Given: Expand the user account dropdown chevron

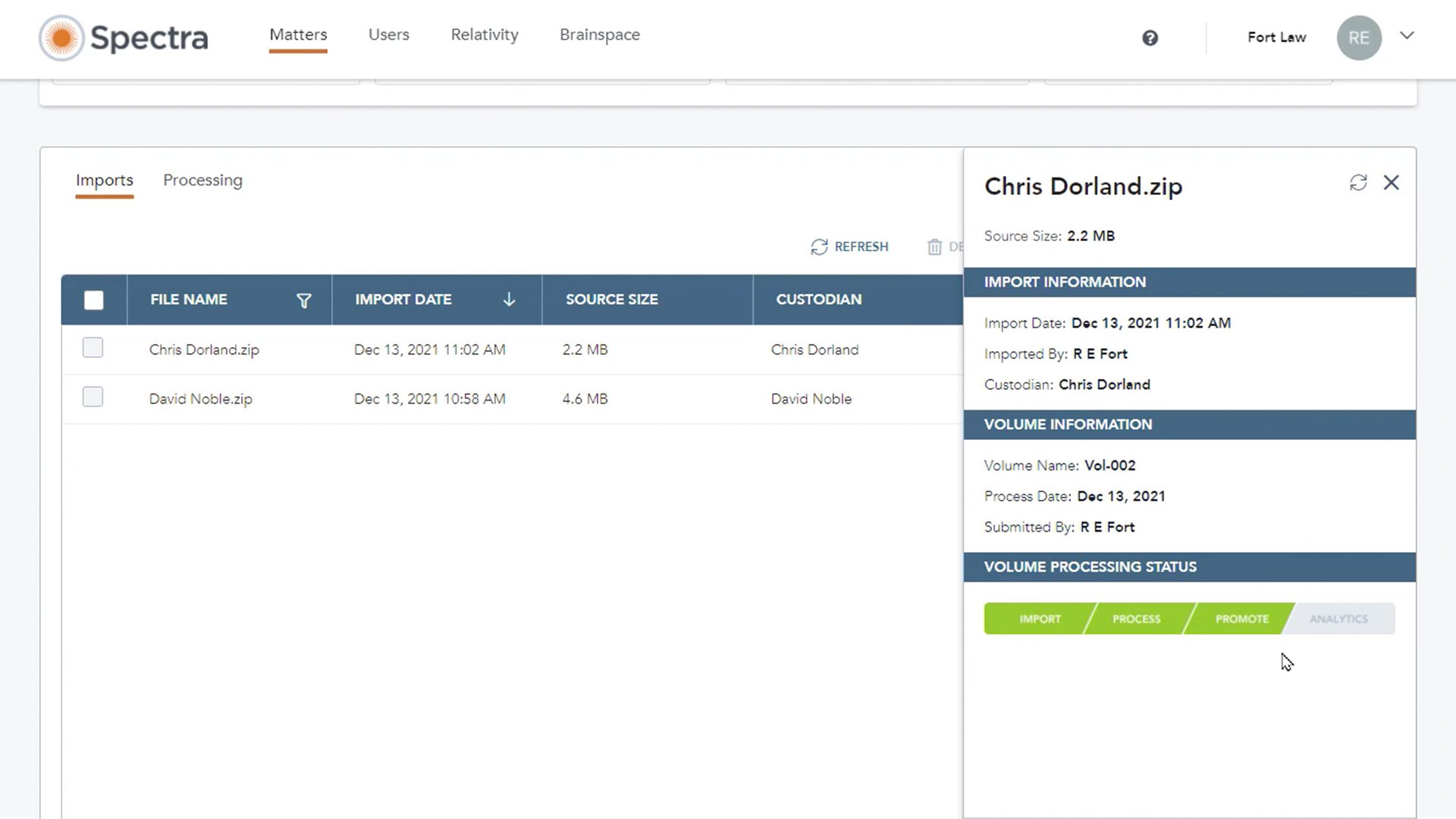Looking at the screenshot, I should [x=1407, y=36].
